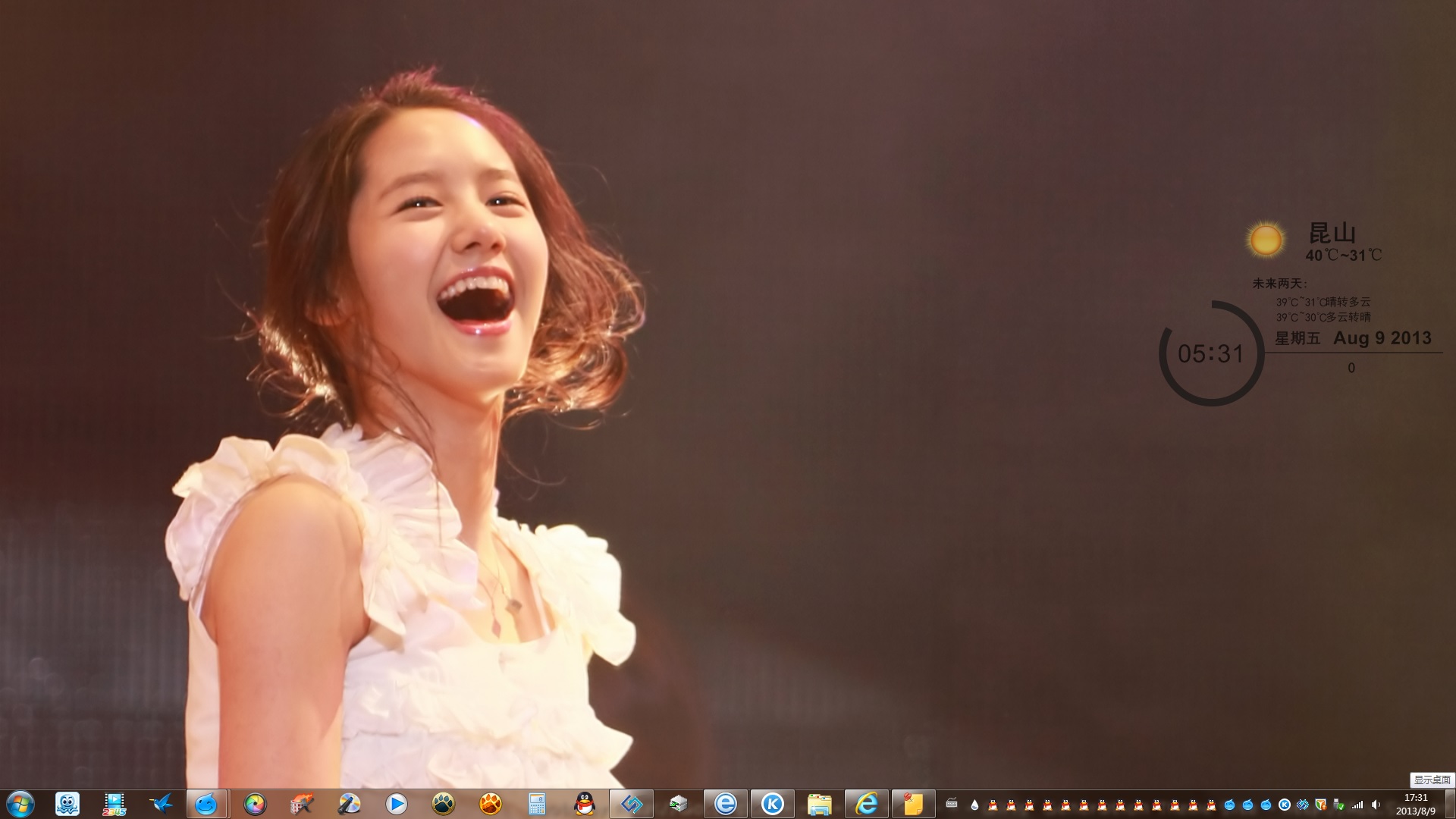Open the network signal bars tray icon
The width and height of the screenshot is (1456, 819).
(1357, 805)
